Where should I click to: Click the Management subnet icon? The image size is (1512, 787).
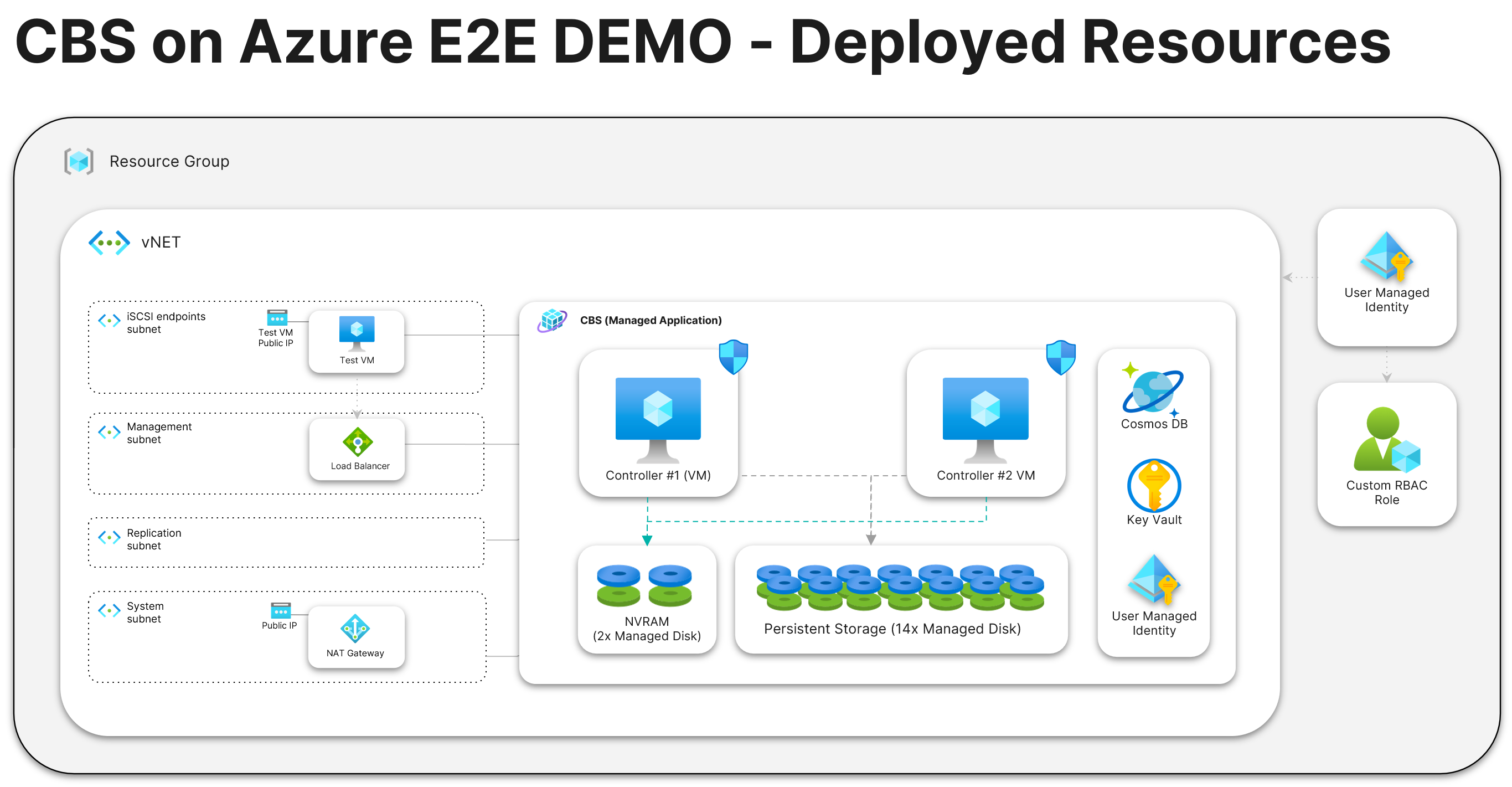click(x=109, y=433)
